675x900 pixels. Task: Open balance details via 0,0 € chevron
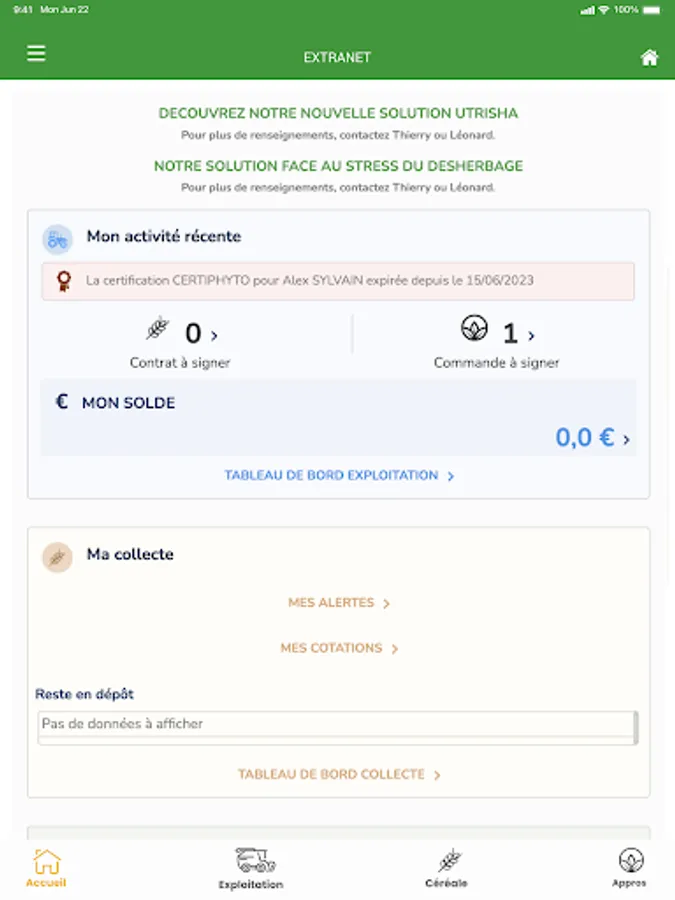(x=626, y=440)
